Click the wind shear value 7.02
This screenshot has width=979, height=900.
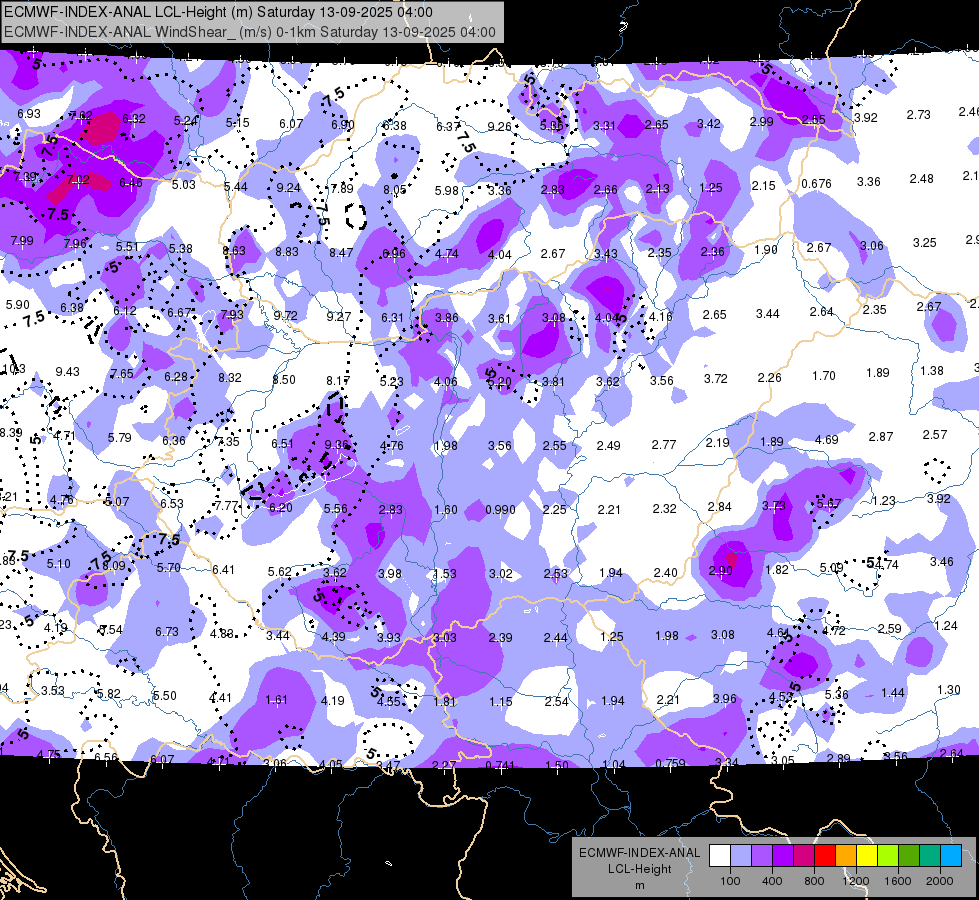tap(78, 180)
